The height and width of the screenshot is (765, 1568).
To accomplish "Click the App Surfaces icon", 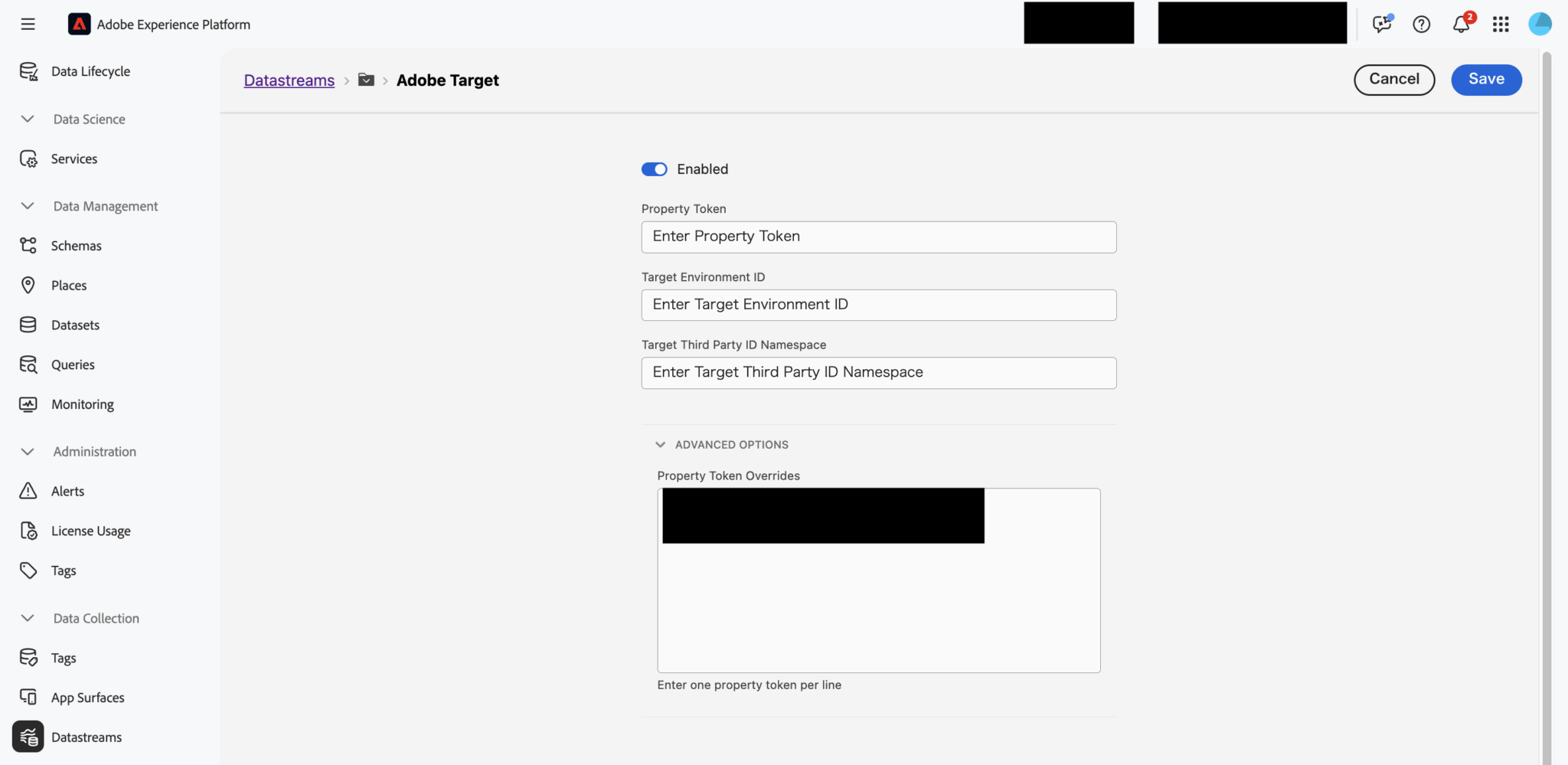I will click(x=28, y=697).
